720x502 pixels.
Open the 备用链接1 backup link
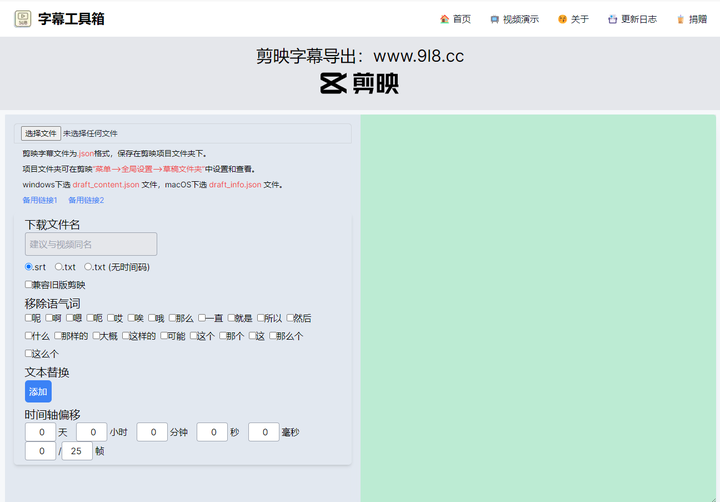40,200
